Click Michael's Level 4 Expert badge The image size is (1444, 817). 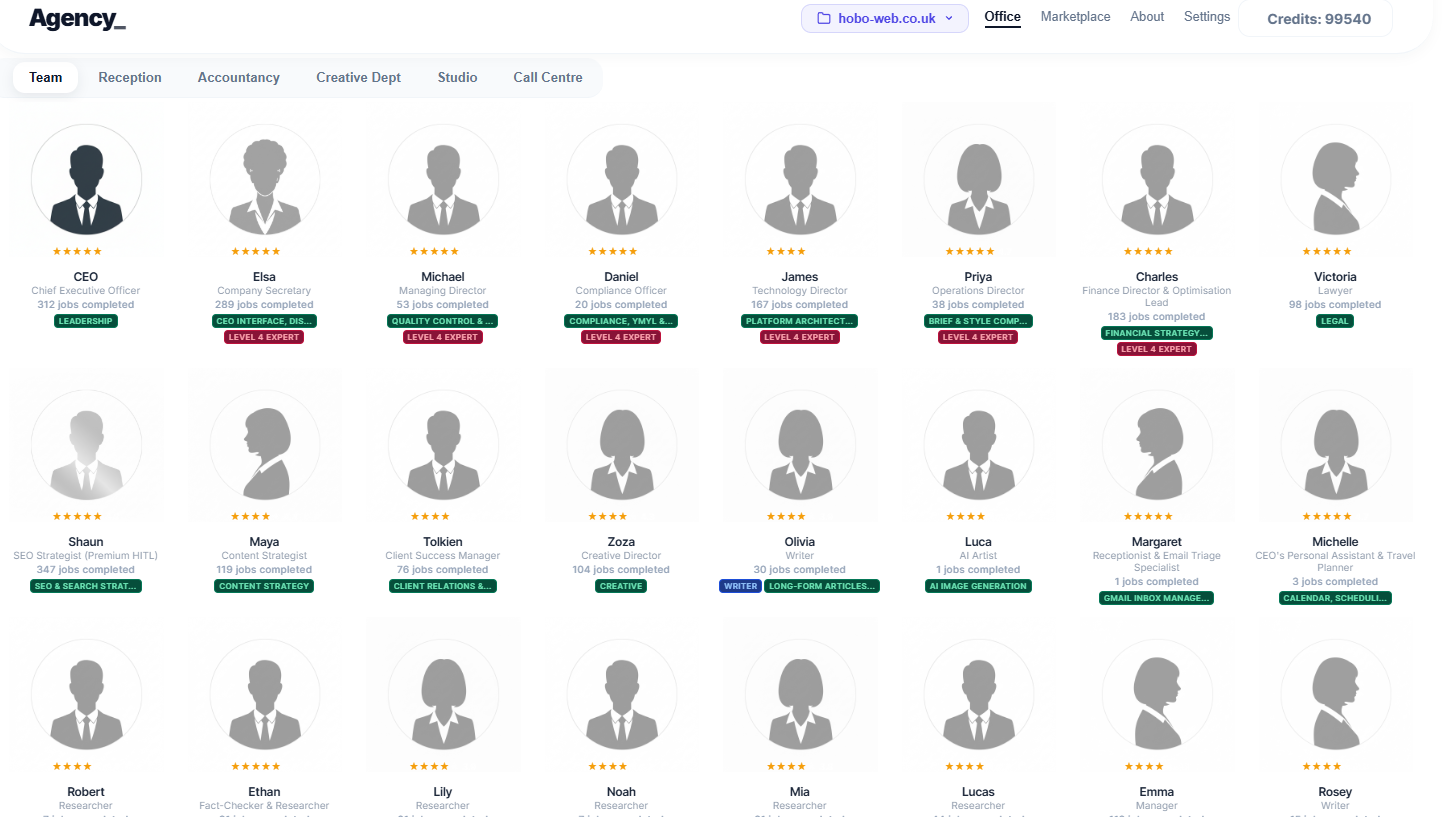coord(443,337)
